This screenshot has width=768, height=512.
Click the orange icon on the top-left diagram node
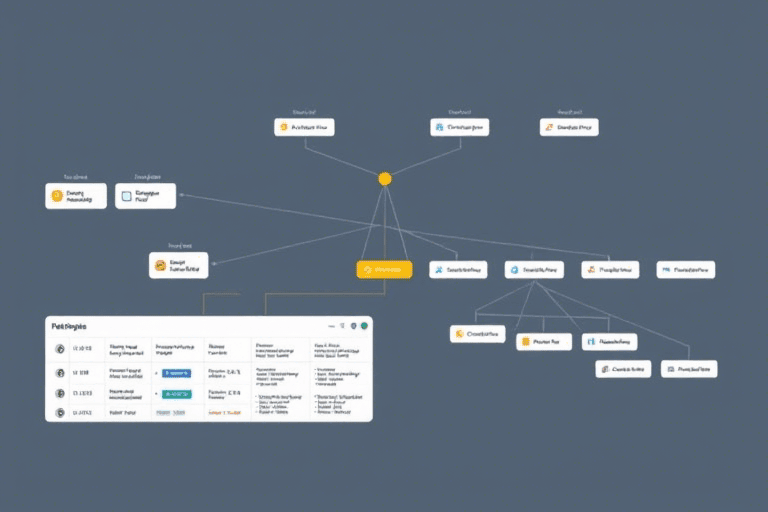pos(284,127)
